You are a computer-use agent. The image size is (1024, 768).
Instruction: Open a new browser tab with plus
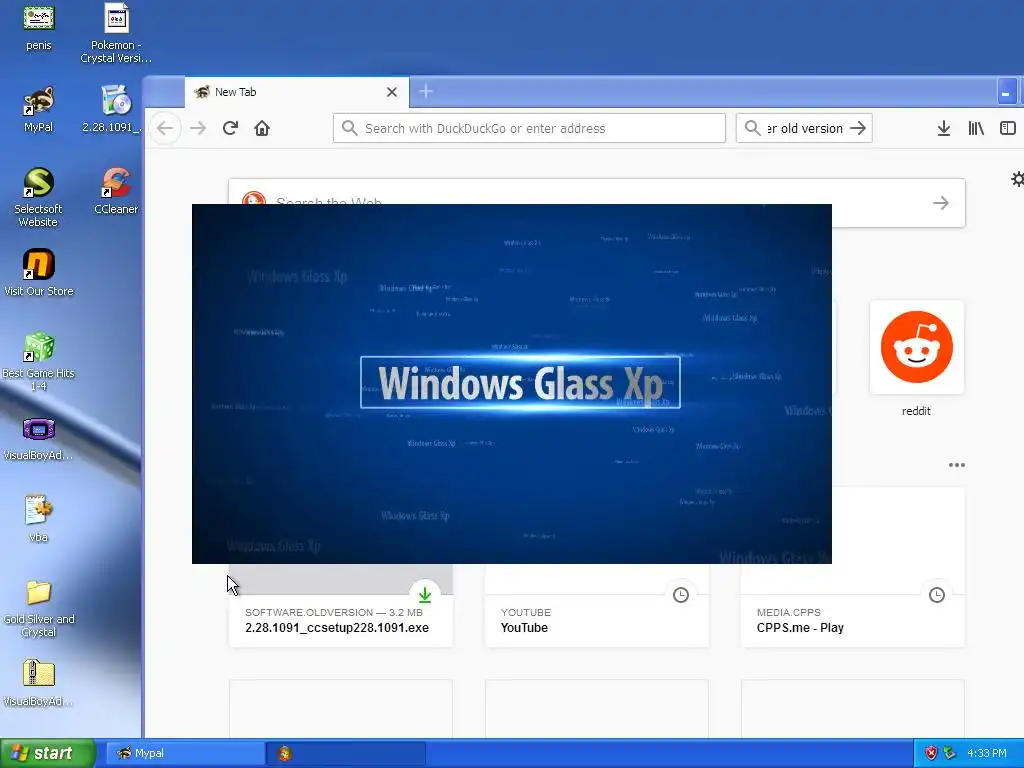pos(426,91)
